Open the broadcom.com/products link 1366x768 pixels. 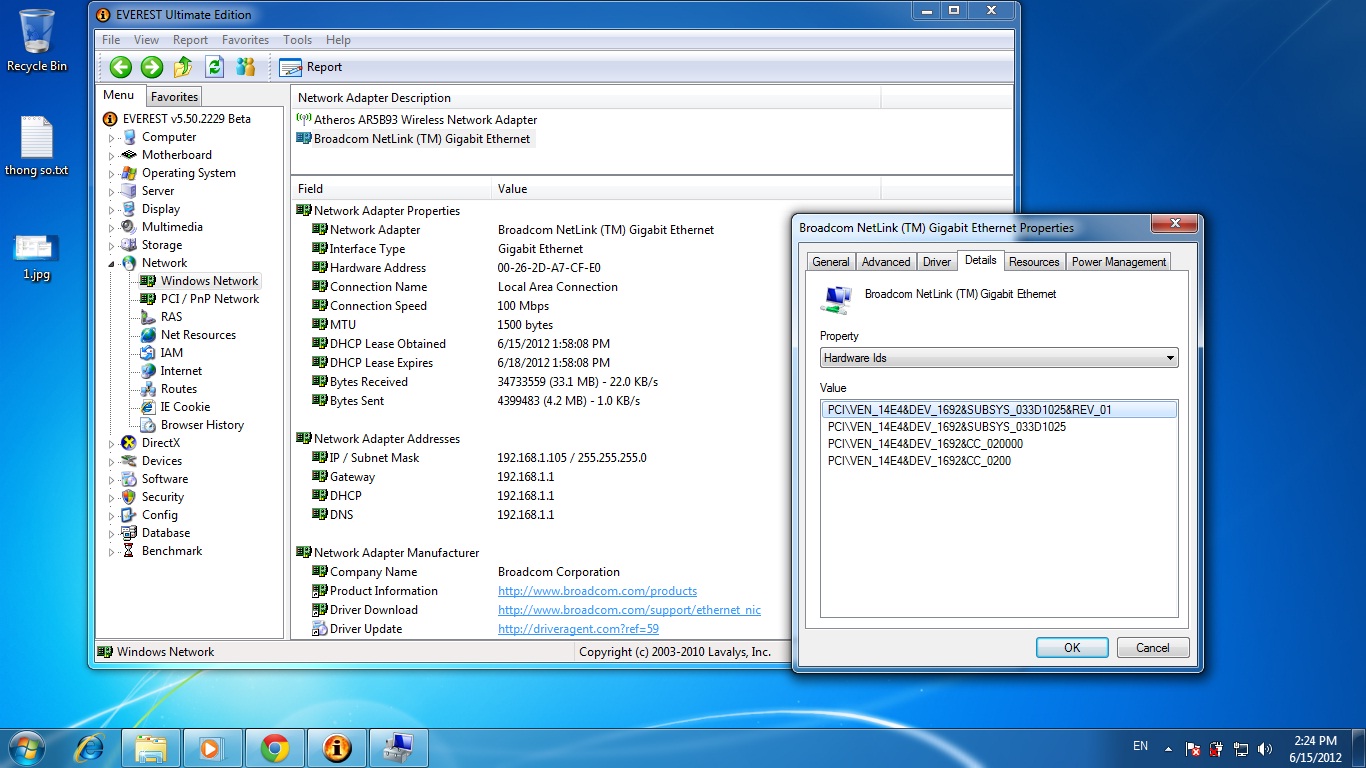598,591
